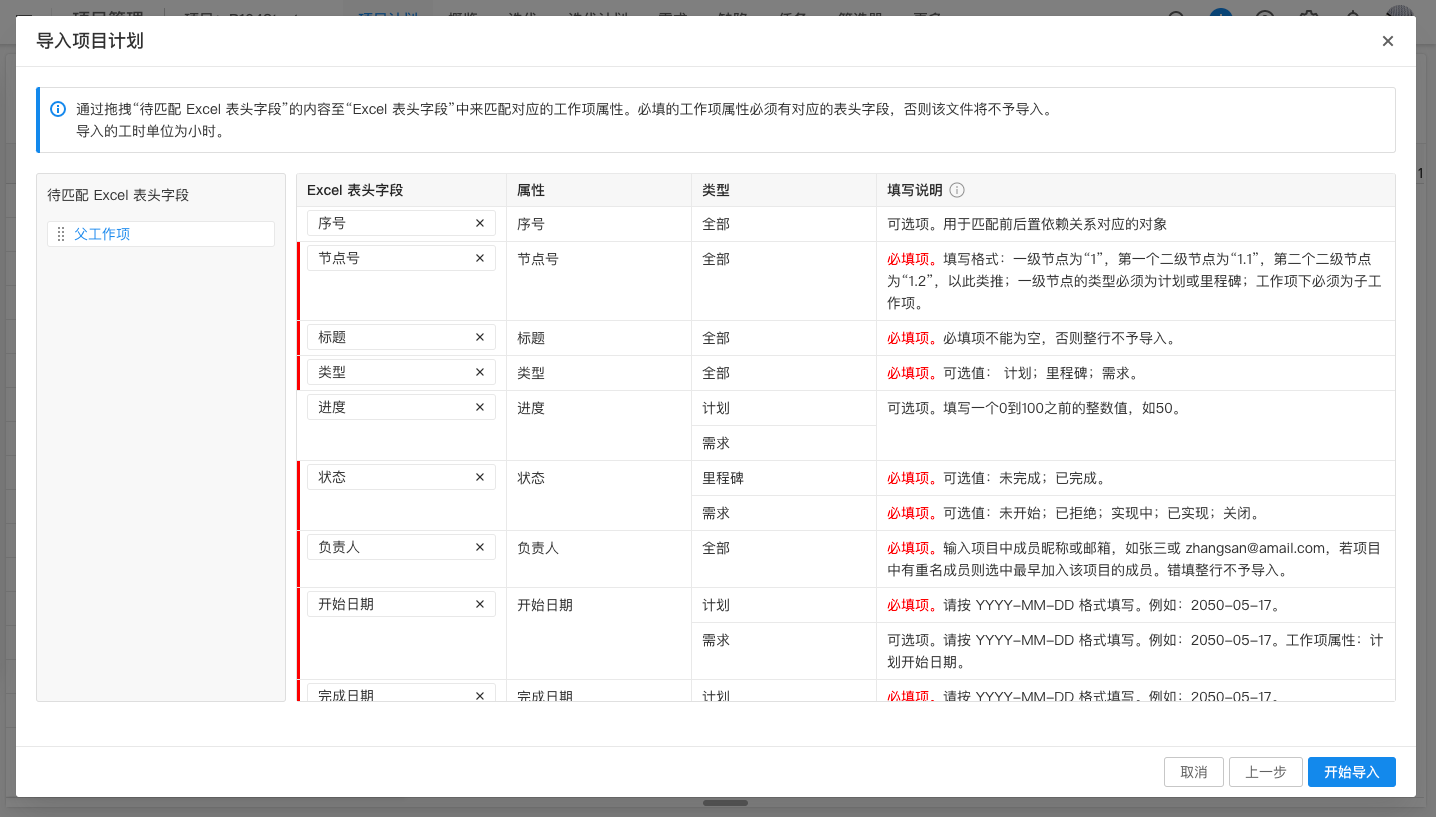Click the 状态 header field box

401,477
